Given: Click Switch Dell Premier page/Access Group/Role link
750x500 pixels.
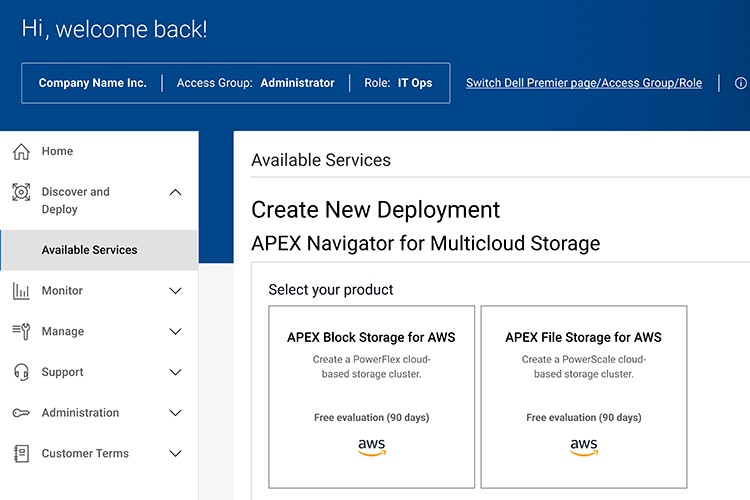Looking at the screenshot, I should click(x=584, y=83).
